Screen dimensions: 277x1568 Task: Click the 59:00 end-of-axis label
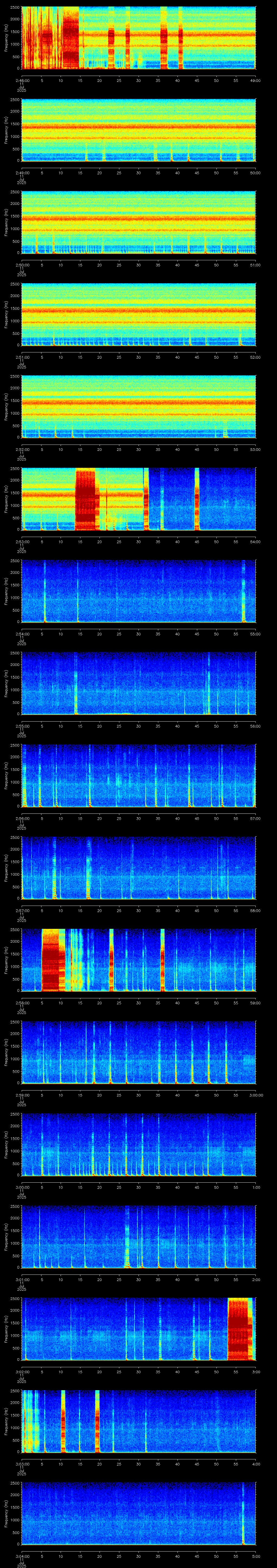click(255, 1003)
